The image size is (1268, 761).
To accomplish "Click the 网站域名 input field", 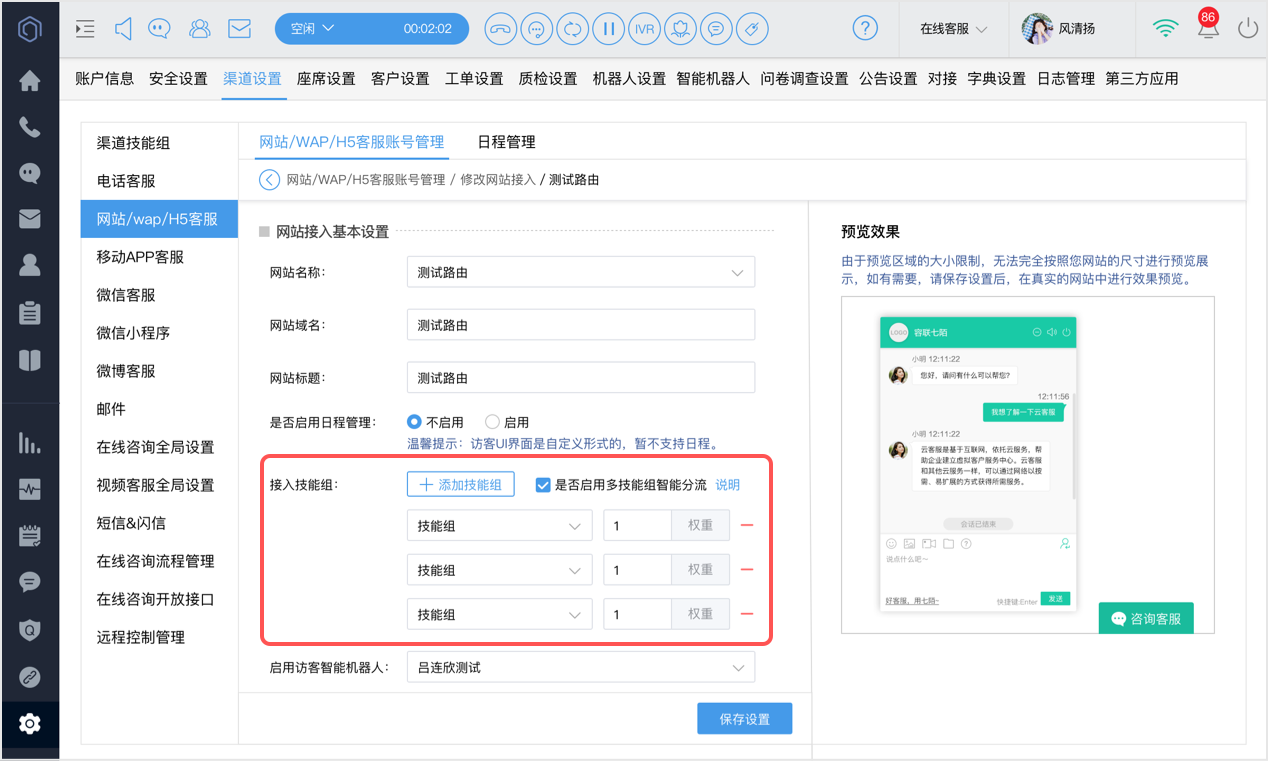I will point(581,325).
